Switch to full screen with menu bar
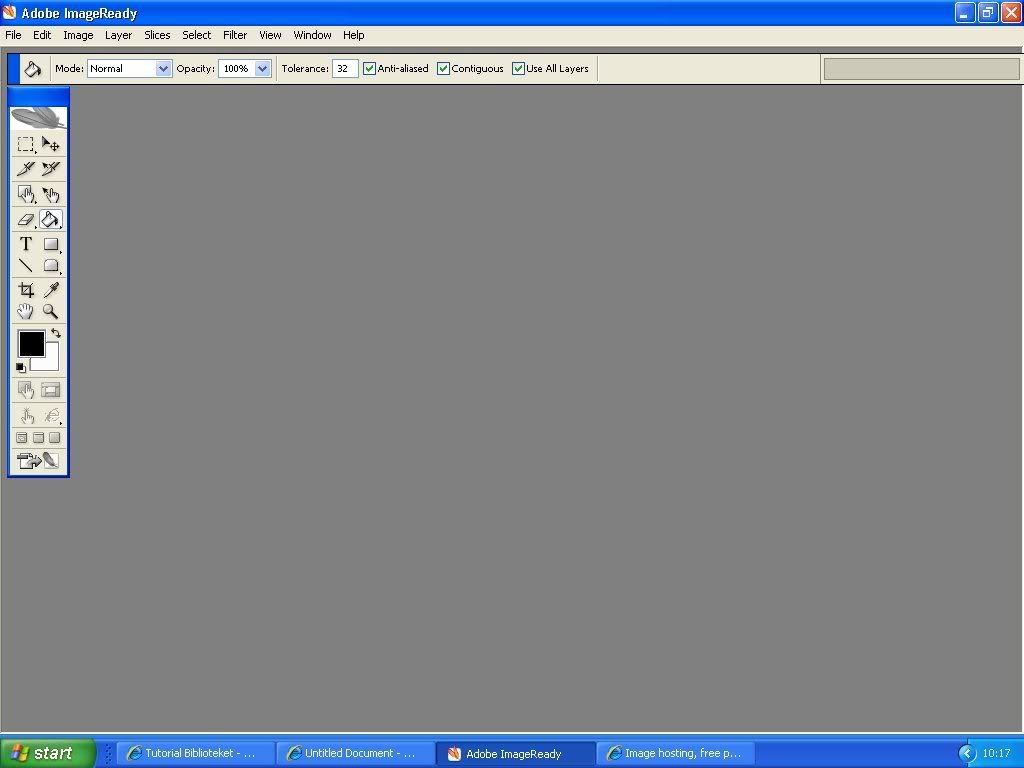The image size is (1024, 768). pos(39,438)
